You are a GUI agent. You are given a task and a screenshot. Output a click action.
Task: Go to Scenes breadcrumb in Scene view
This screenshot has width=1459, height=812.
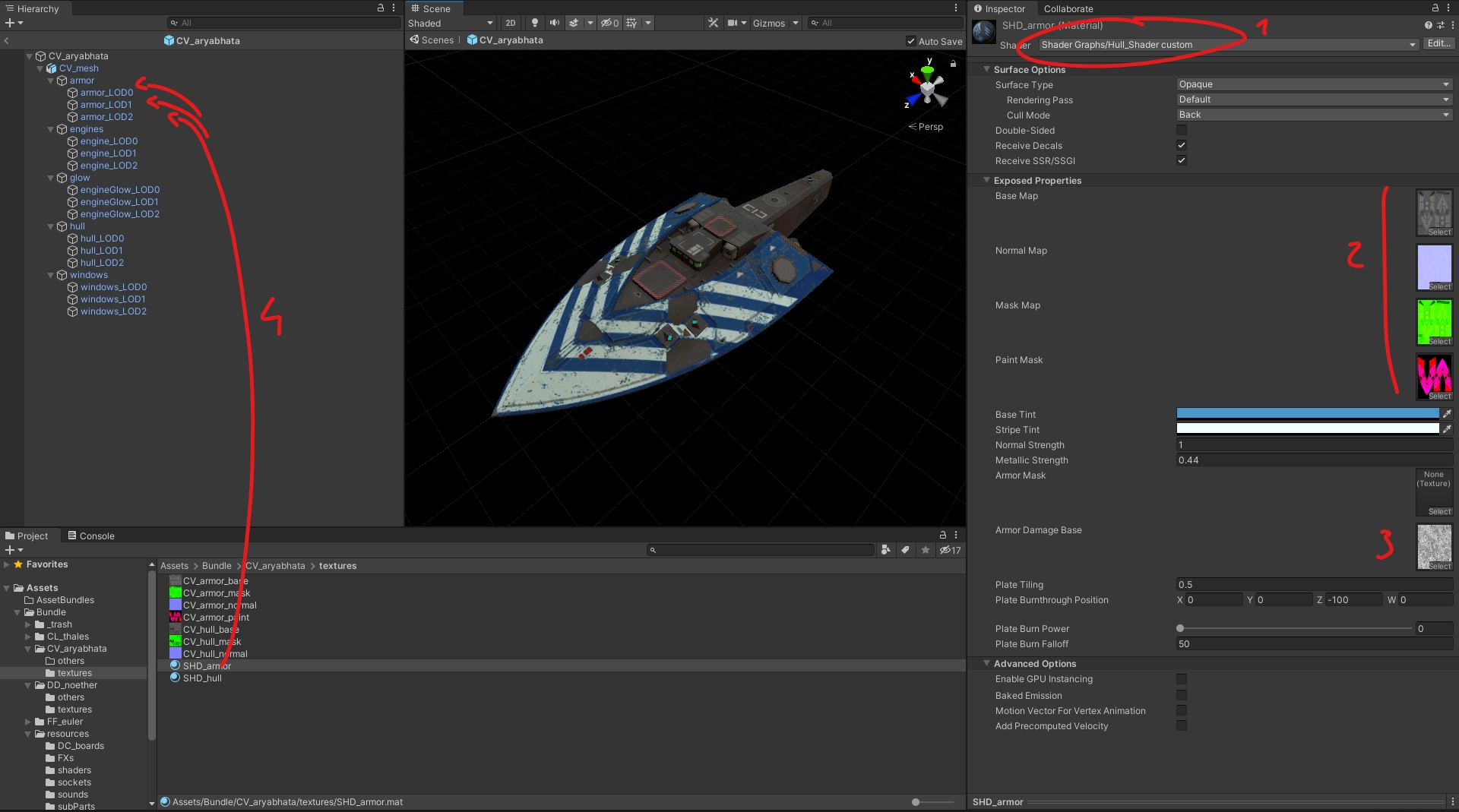coord(432,40)
